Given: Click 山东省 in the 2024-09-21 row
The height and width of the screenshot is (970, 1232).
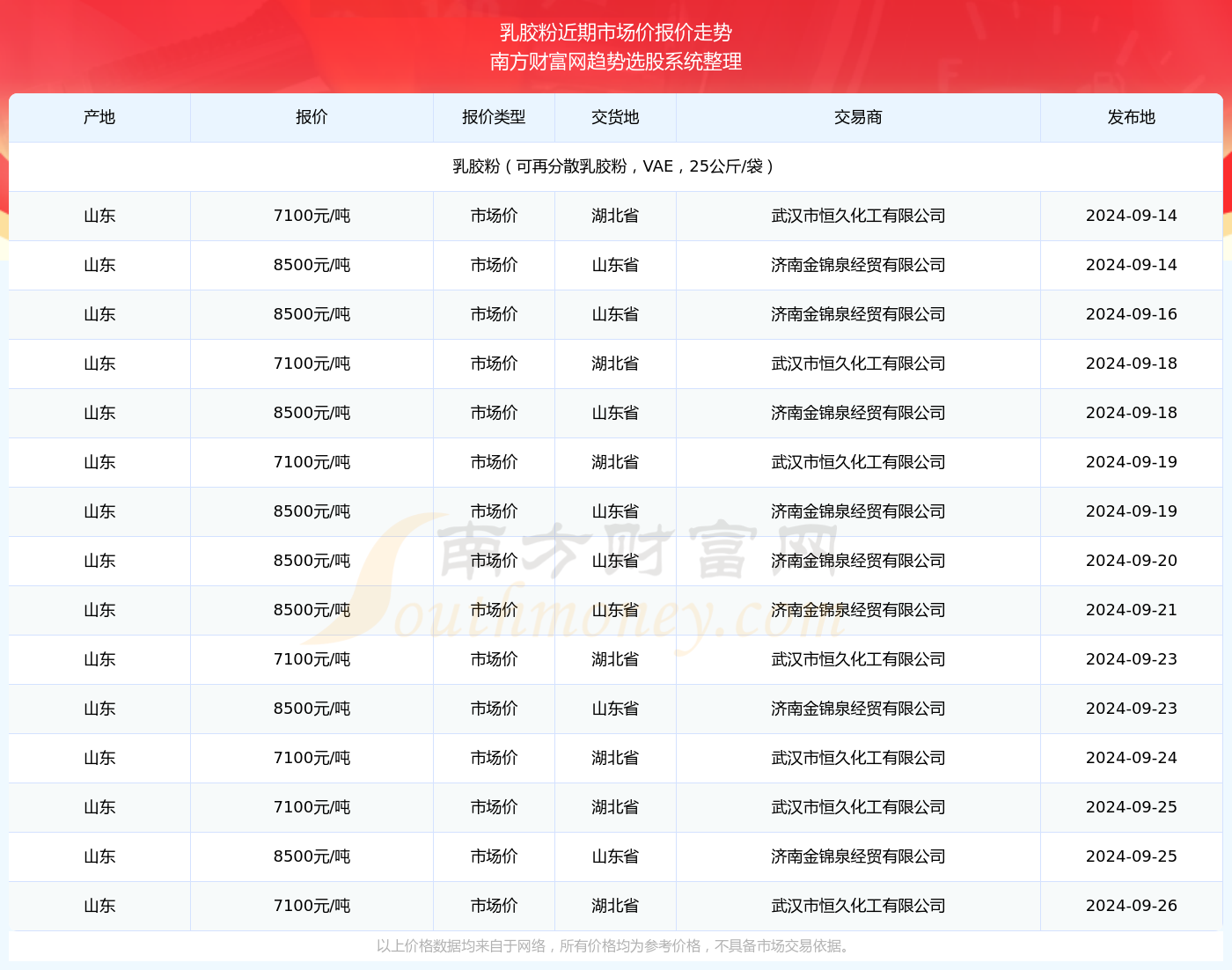Looking at the screenshot, I should click(x=615, y=610).
